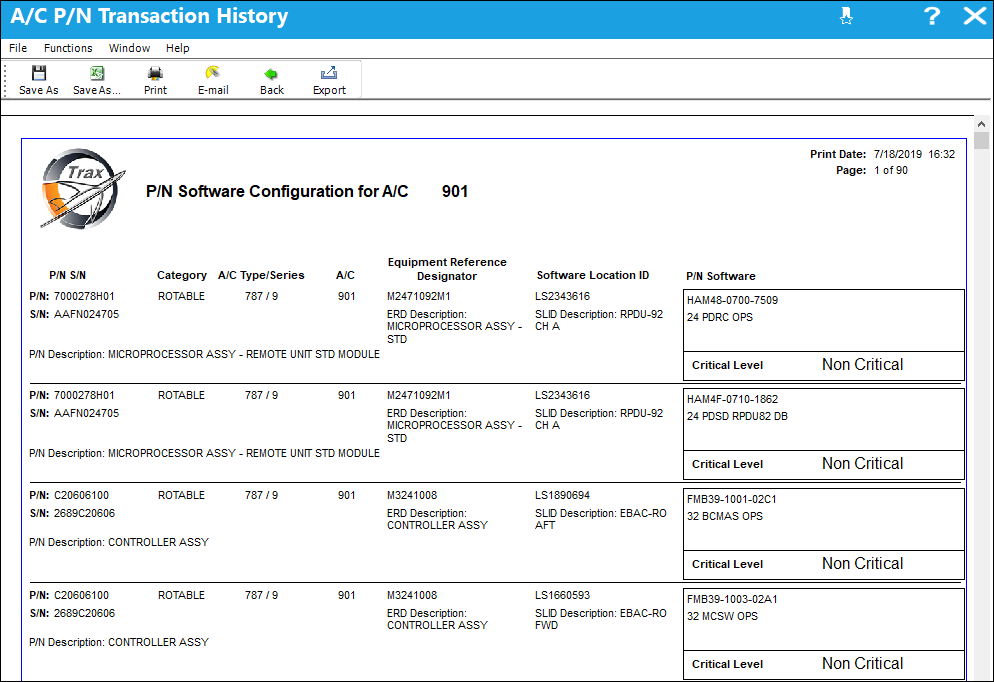This screenshot has height=682, width=994.
Task: Click the Print toolbar icon
Action: tap(155, 73)
